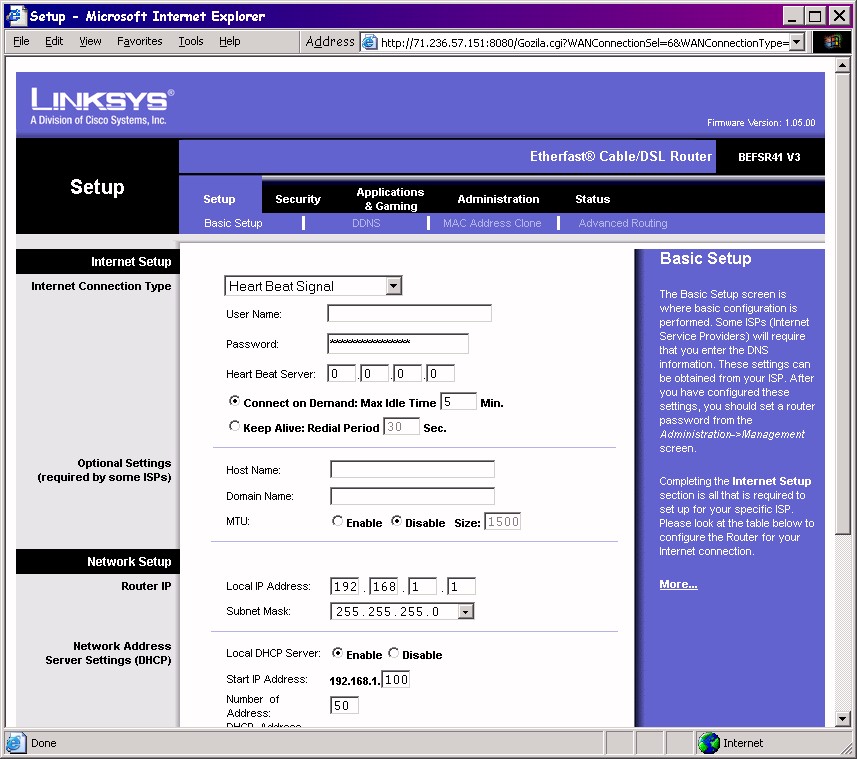Open the Administration tab
The width and height of the screenshot is (857, 759).
[498, 199]
